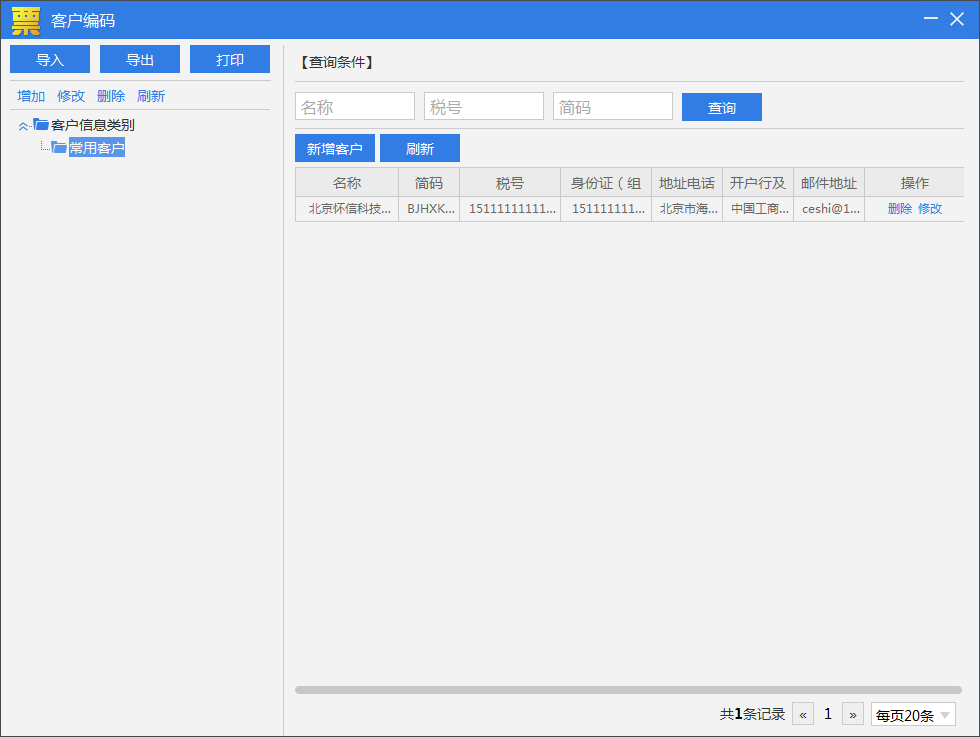
Task: Click the 151111111... ID number cell
Action: (606, 209)
